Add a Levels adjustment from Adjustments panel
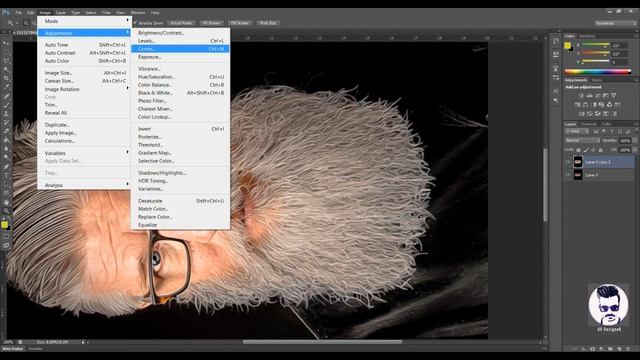This screenshot has height=360, width=640. click(589, 96)
